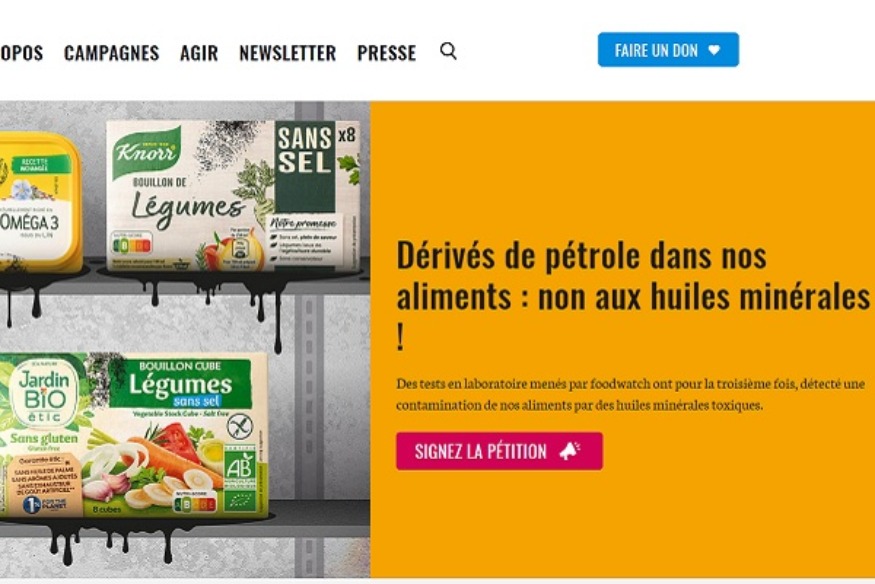Click the Jardin Bio étic logo
Viewport: 875px width, 584px height.
pyautogui.click(x=44, y=394)
